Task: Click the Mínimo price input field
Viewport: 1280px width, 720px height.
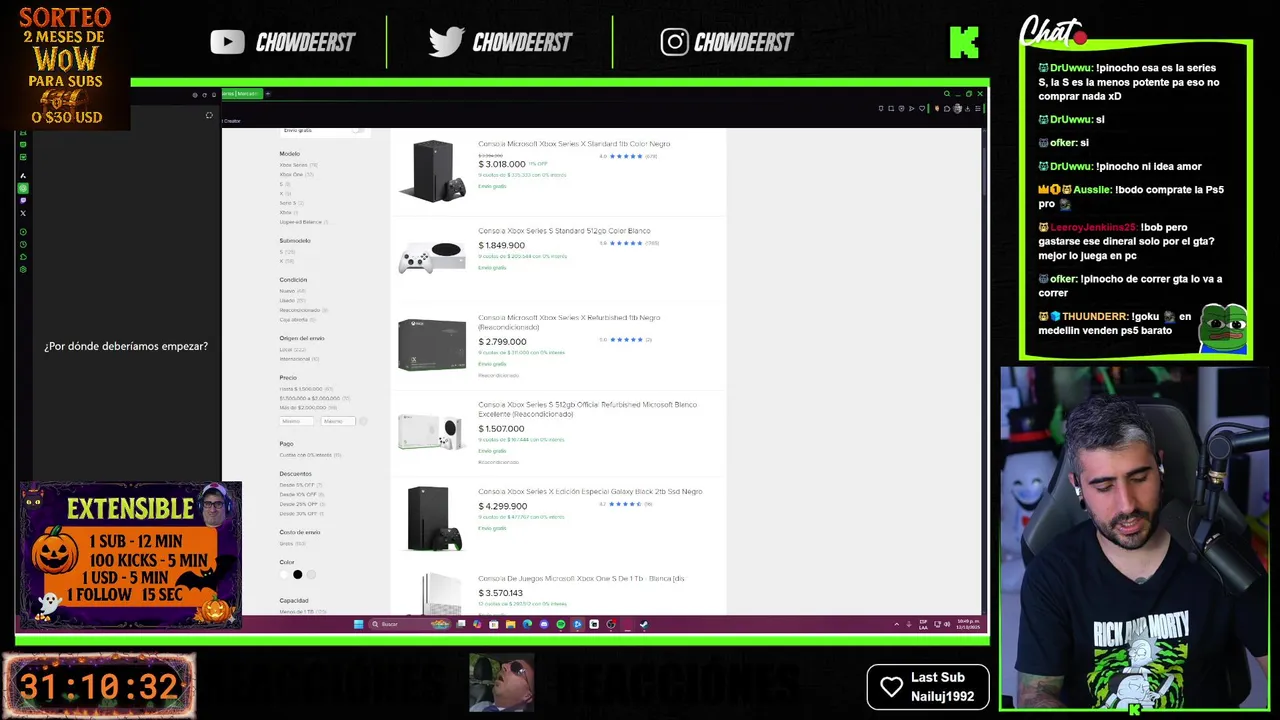Action: tap(297, 421)
